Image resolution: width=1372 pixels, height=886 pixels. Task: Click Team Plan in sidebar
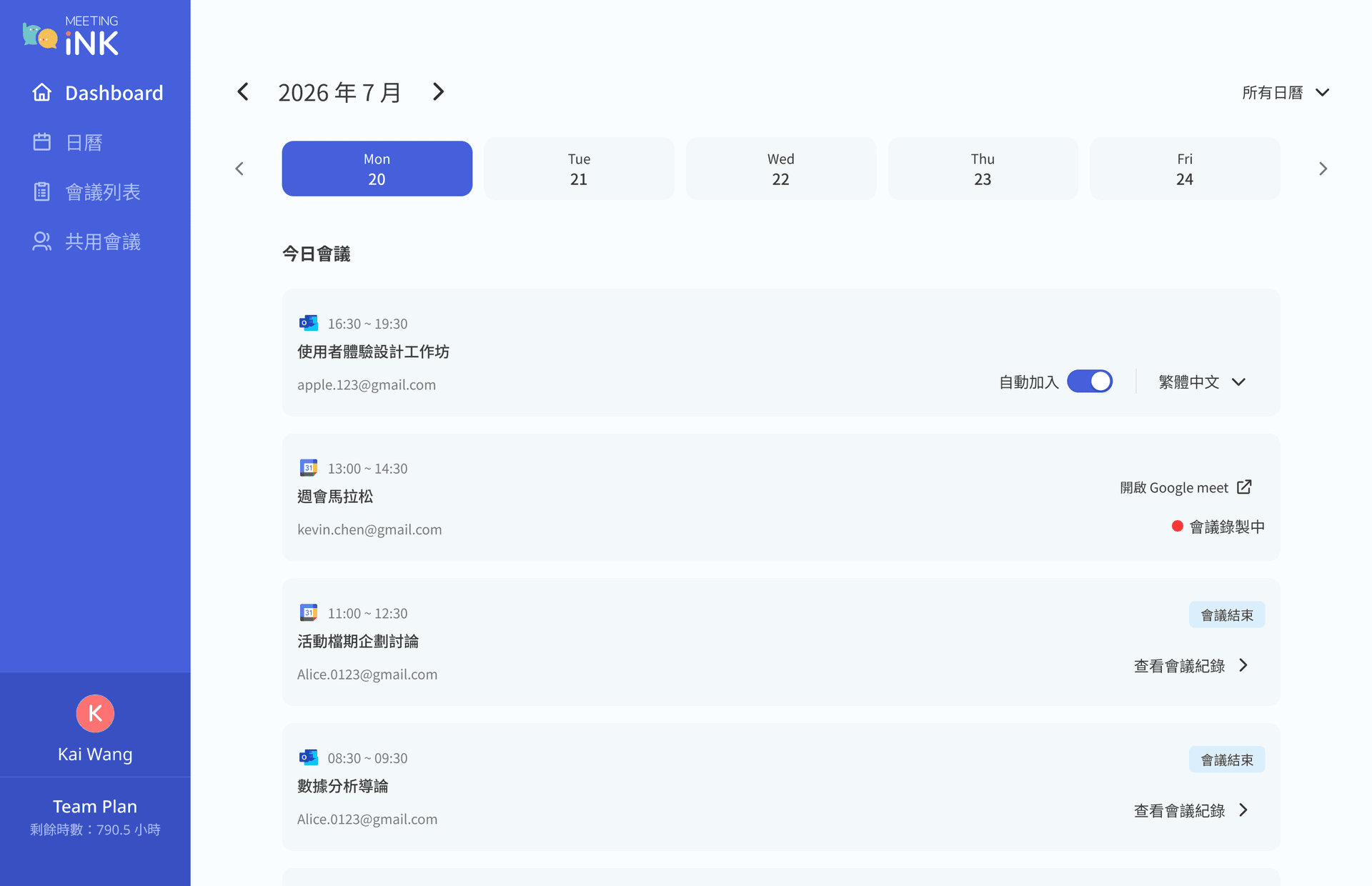(95, 806)
